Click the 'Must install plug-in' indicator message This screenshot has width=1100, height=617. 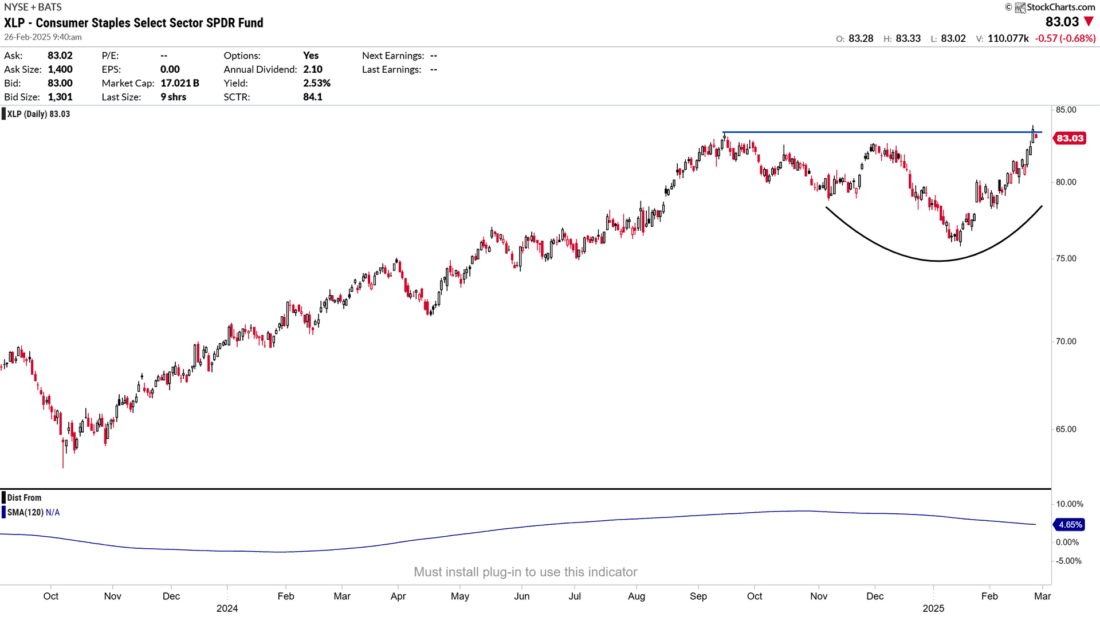525,572
